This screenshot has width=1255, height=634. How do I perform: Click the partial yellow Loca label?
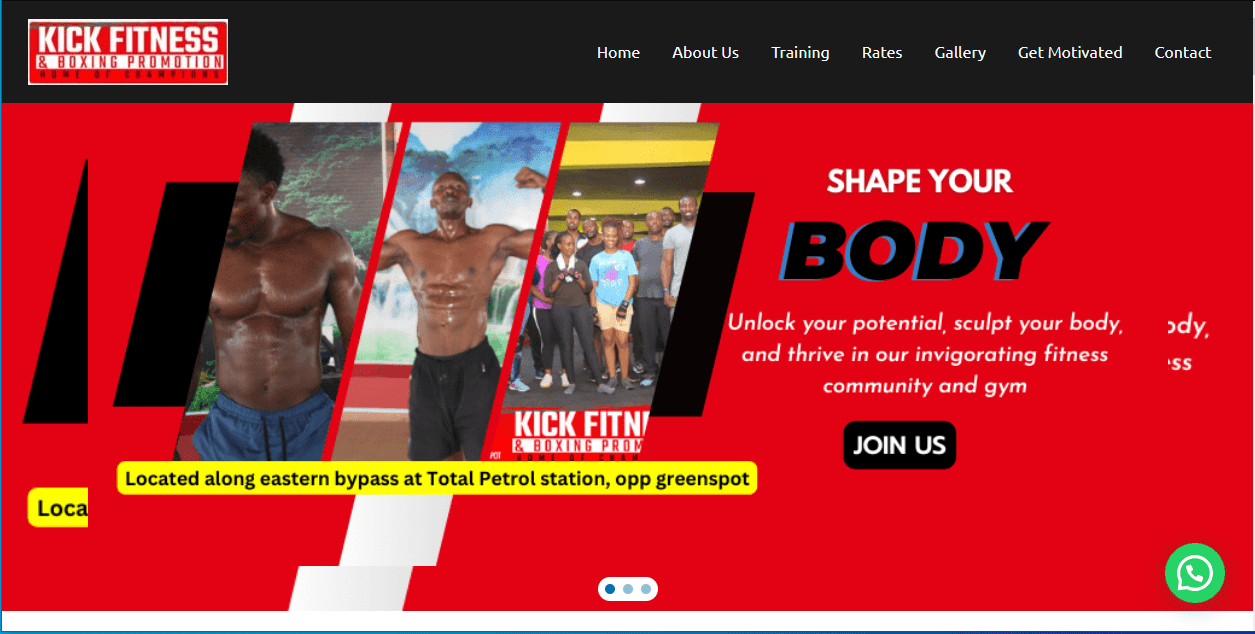(58, 508)
